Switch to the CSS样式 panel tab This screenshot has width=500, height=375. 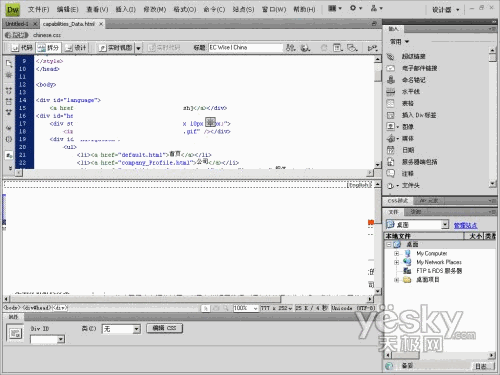(398, 201)
